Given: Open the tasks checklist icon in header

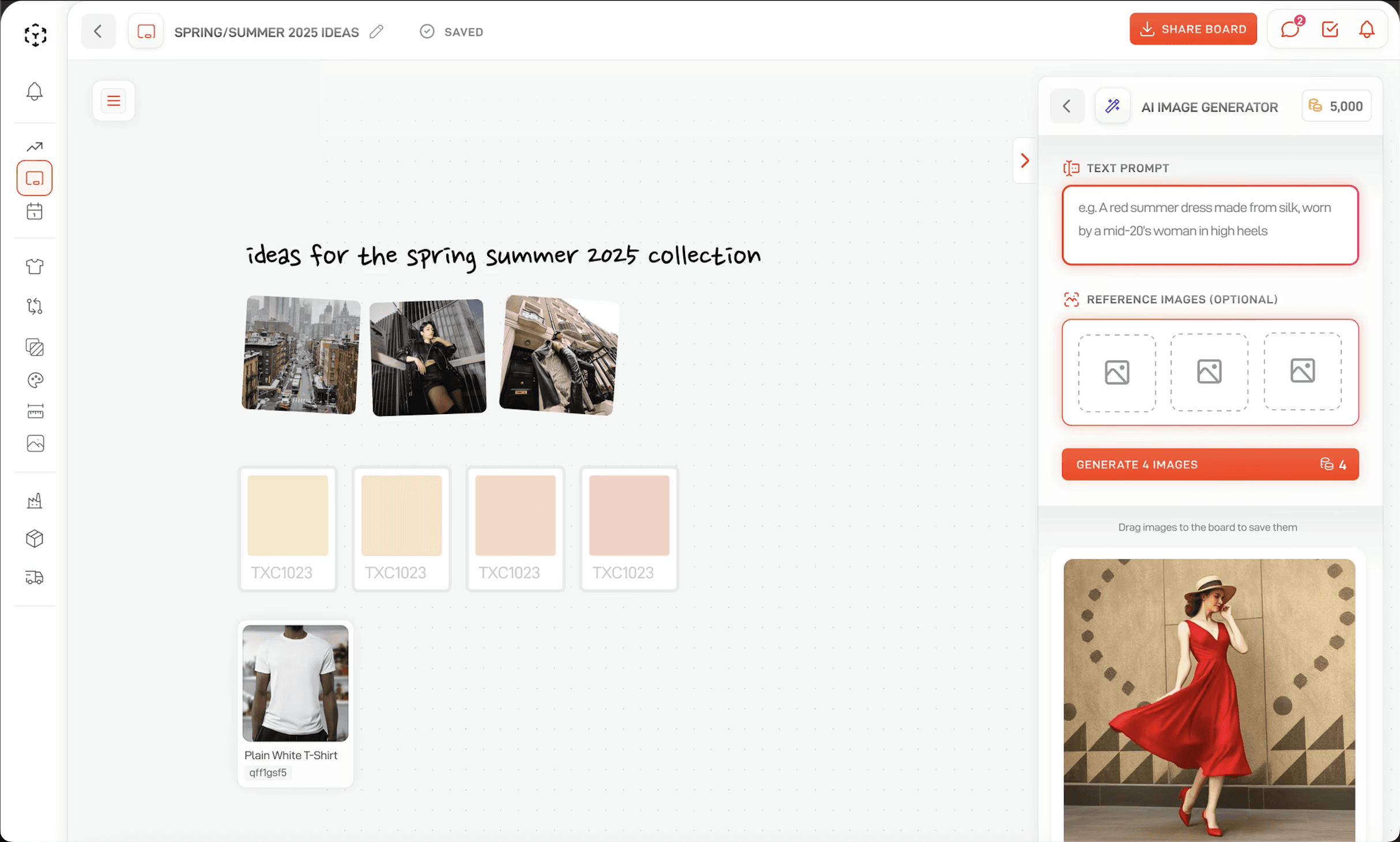Looking at the screenshot, I should (x=1330, y=29).
